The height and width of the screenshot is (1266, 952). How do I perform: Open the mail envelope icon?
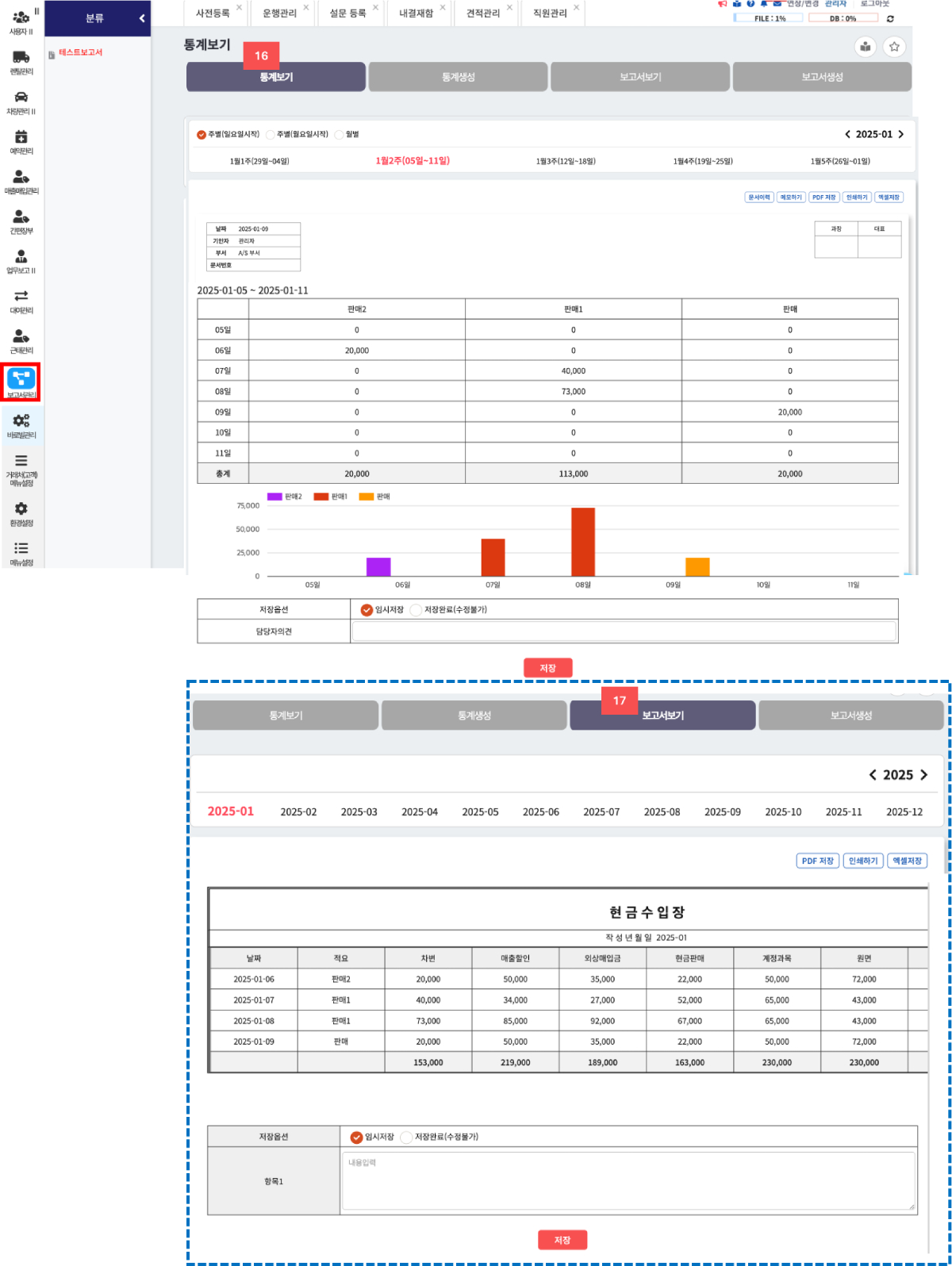[x=777, y=4]
